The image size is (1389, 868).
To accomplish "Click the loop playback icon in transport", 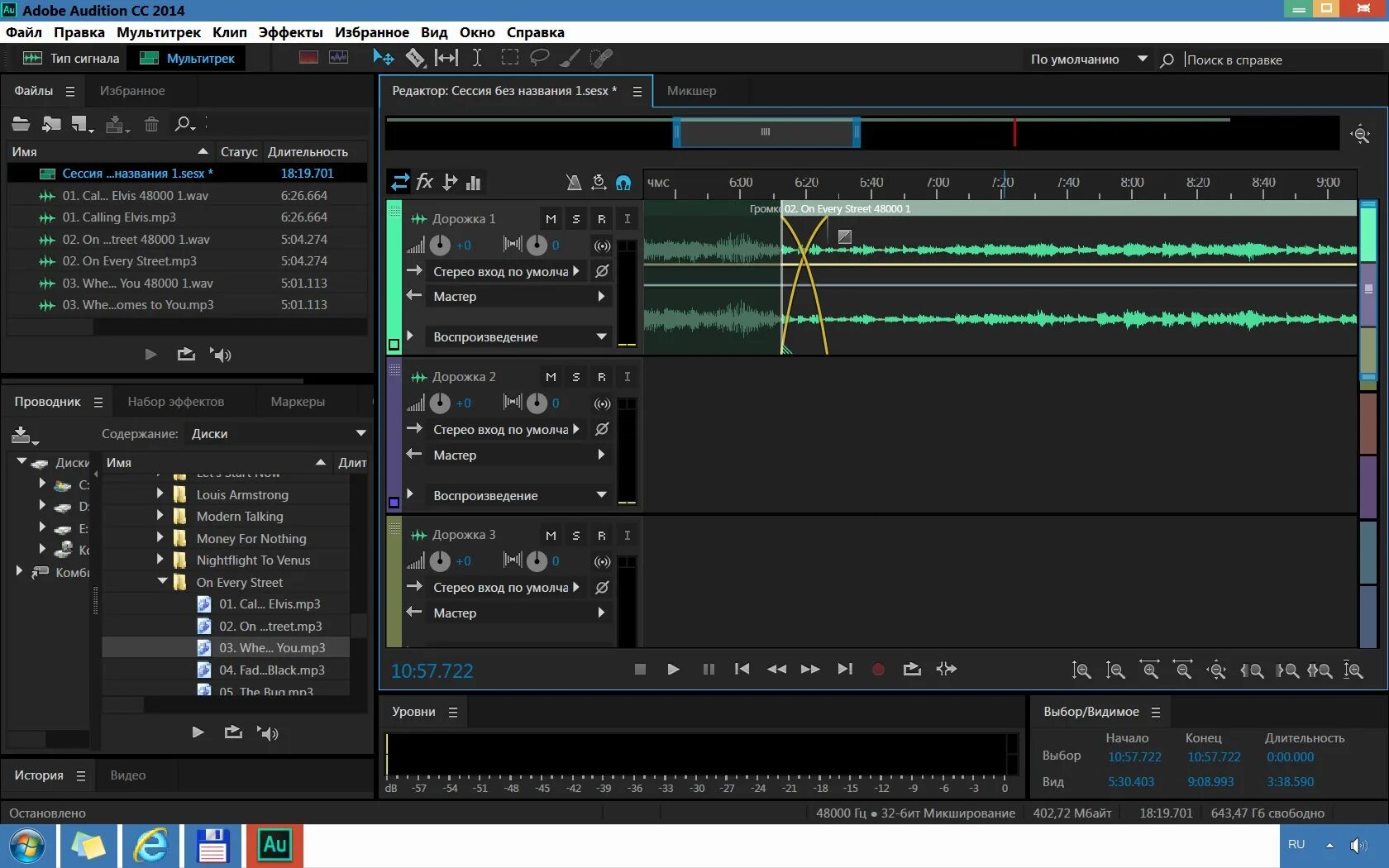I will point(912,670).
